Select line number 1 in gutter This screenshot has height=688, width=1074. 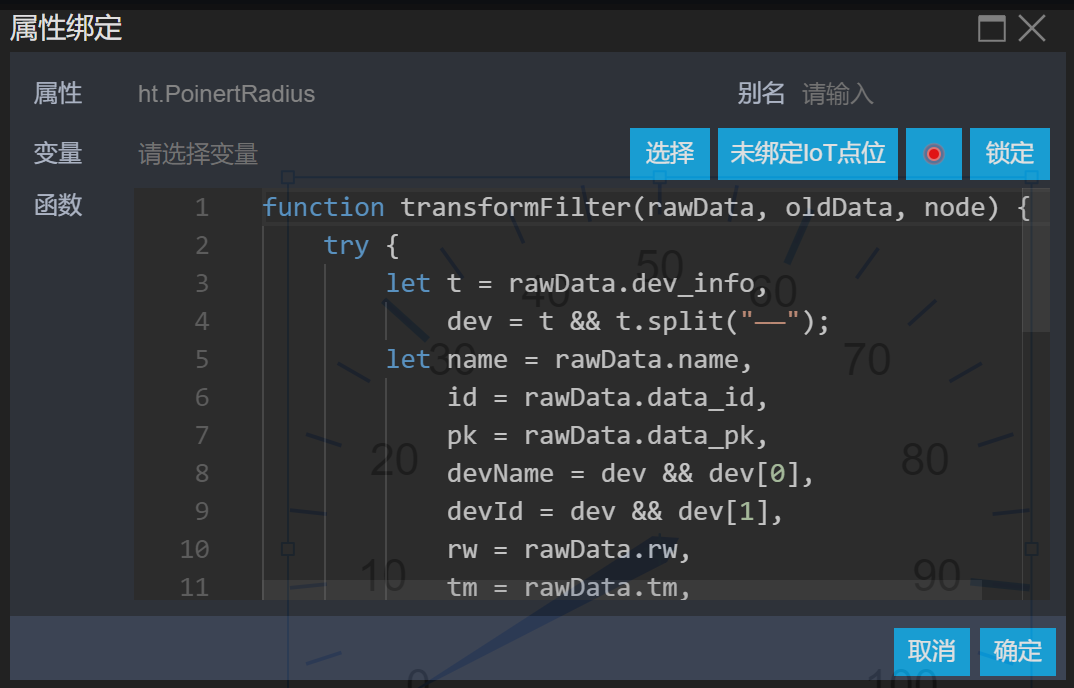coord(202,208)
